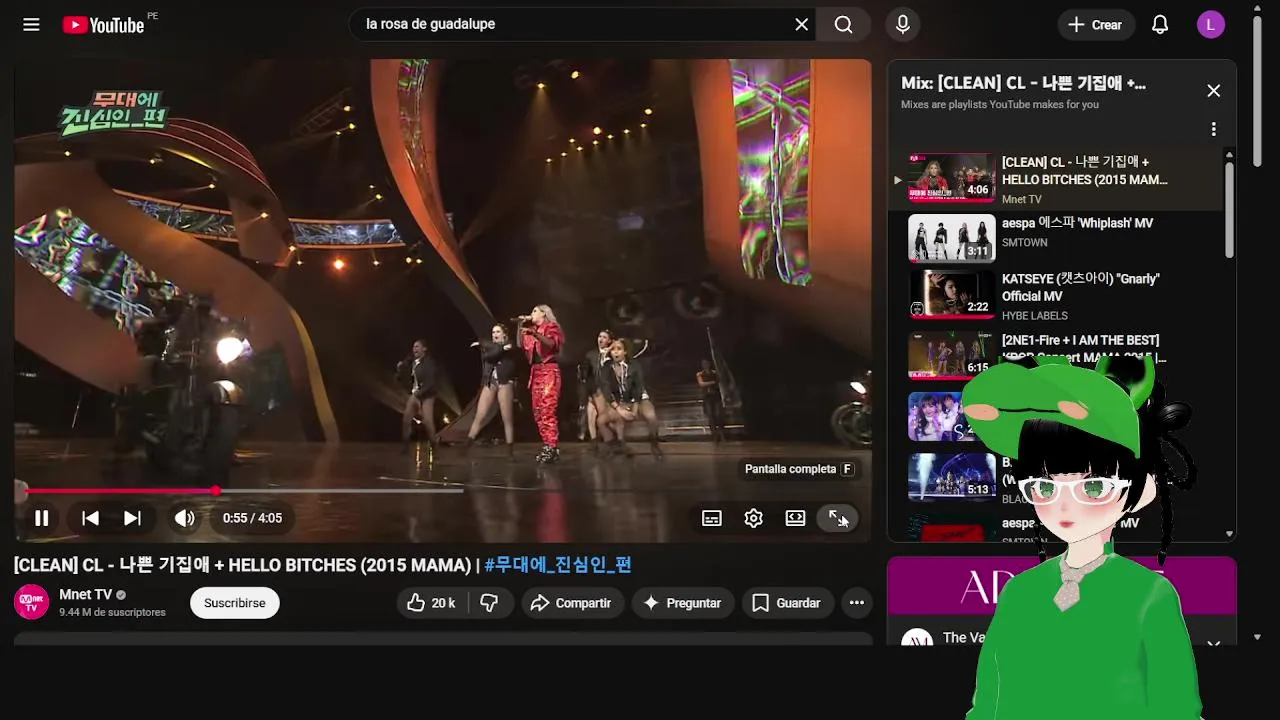Enter full screen mode

click(838, 518)
